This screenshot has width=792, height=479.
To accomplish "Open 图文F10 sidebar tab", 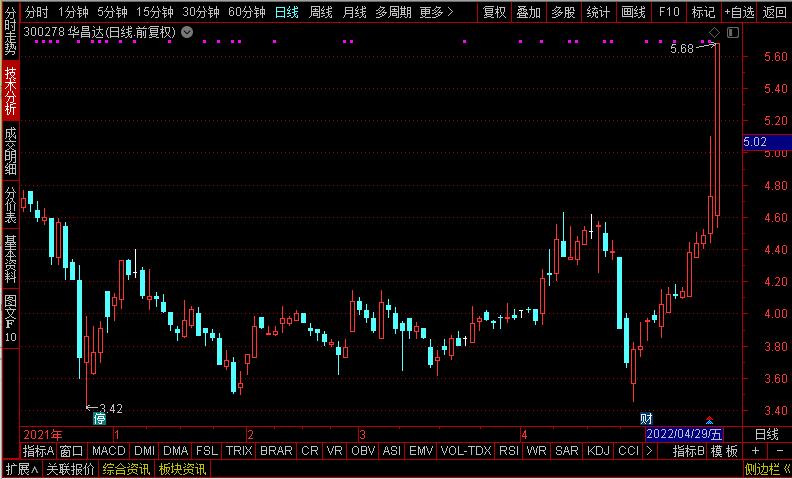I will coord(11,317).
